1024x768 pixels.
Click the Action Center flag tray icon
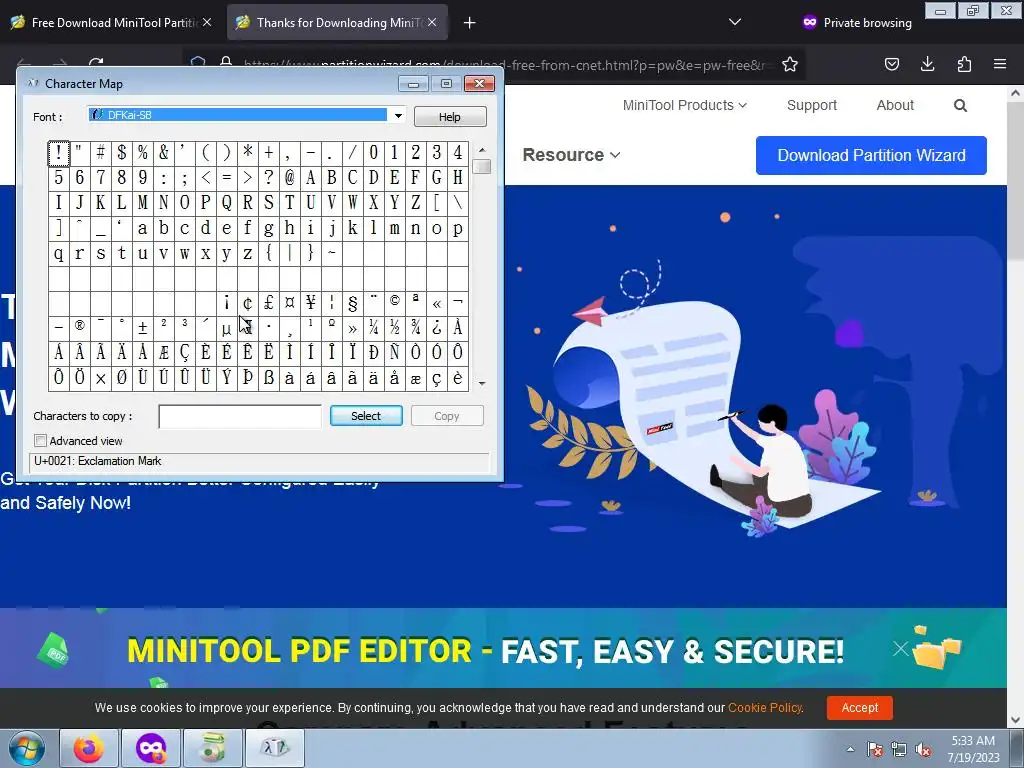point(875,749)
